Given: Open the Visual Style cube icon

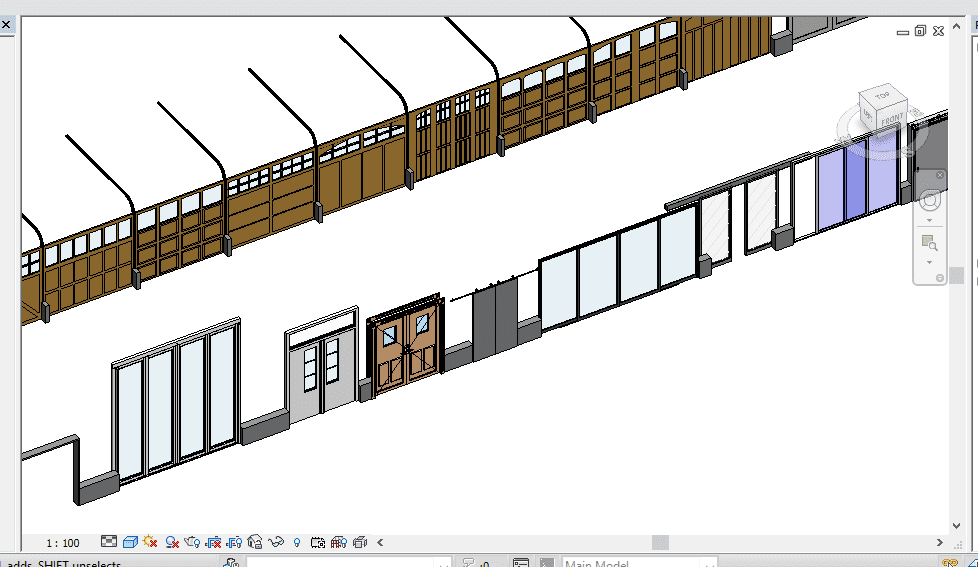Looking at the screenshot, I should point(130,542).
